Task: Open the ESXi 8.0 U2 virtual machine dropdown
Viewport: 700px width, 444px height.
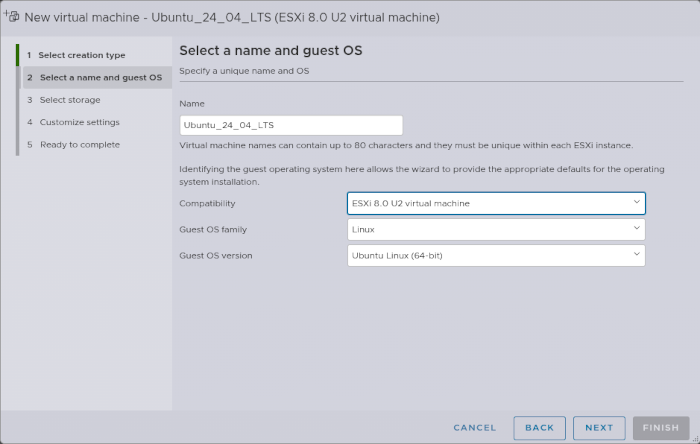Action: pyautogui.click(x=495, y=203)
